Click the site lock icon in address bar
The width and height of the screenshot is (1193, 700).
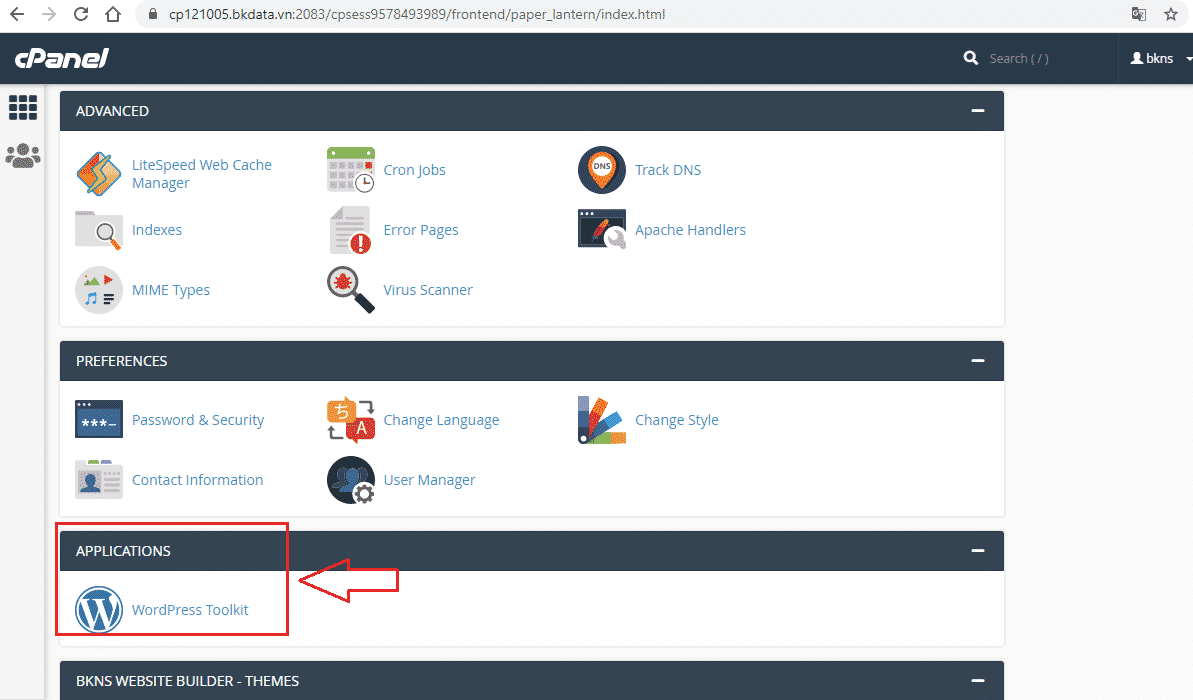[153, 14]
